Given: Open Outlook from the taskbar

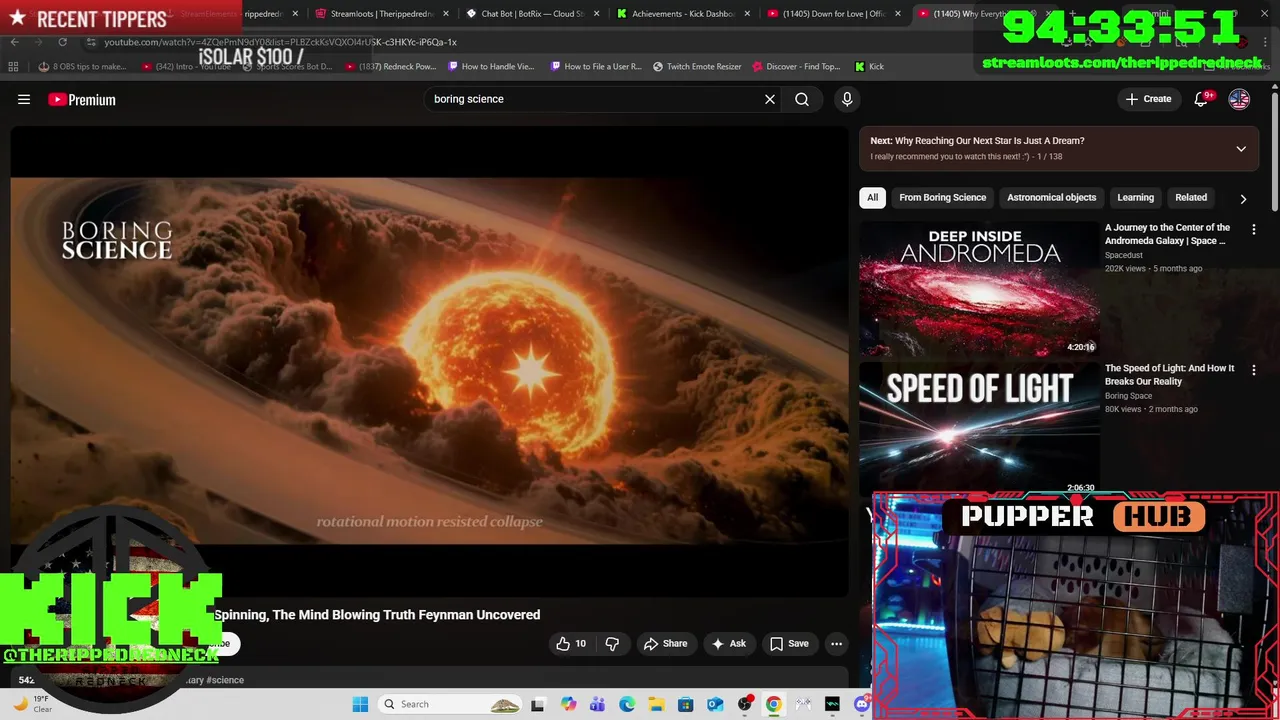Looking at the screenshot, I should 715,704.
